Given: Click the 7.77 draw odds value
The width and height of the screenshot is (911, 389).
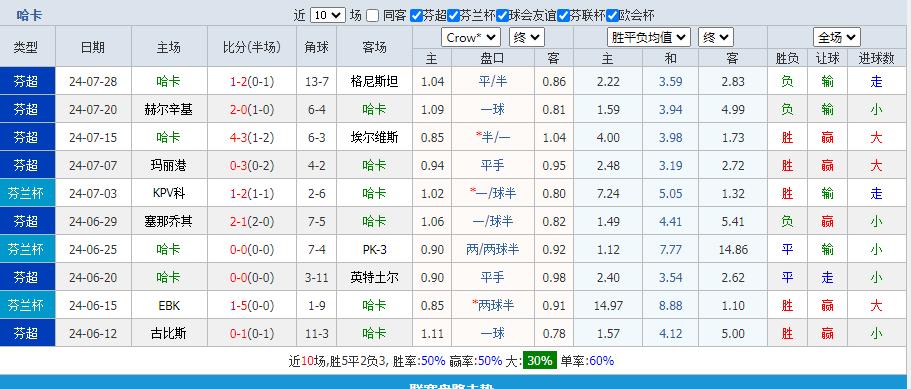Looking at the screenshot, I should pos(670,250).
